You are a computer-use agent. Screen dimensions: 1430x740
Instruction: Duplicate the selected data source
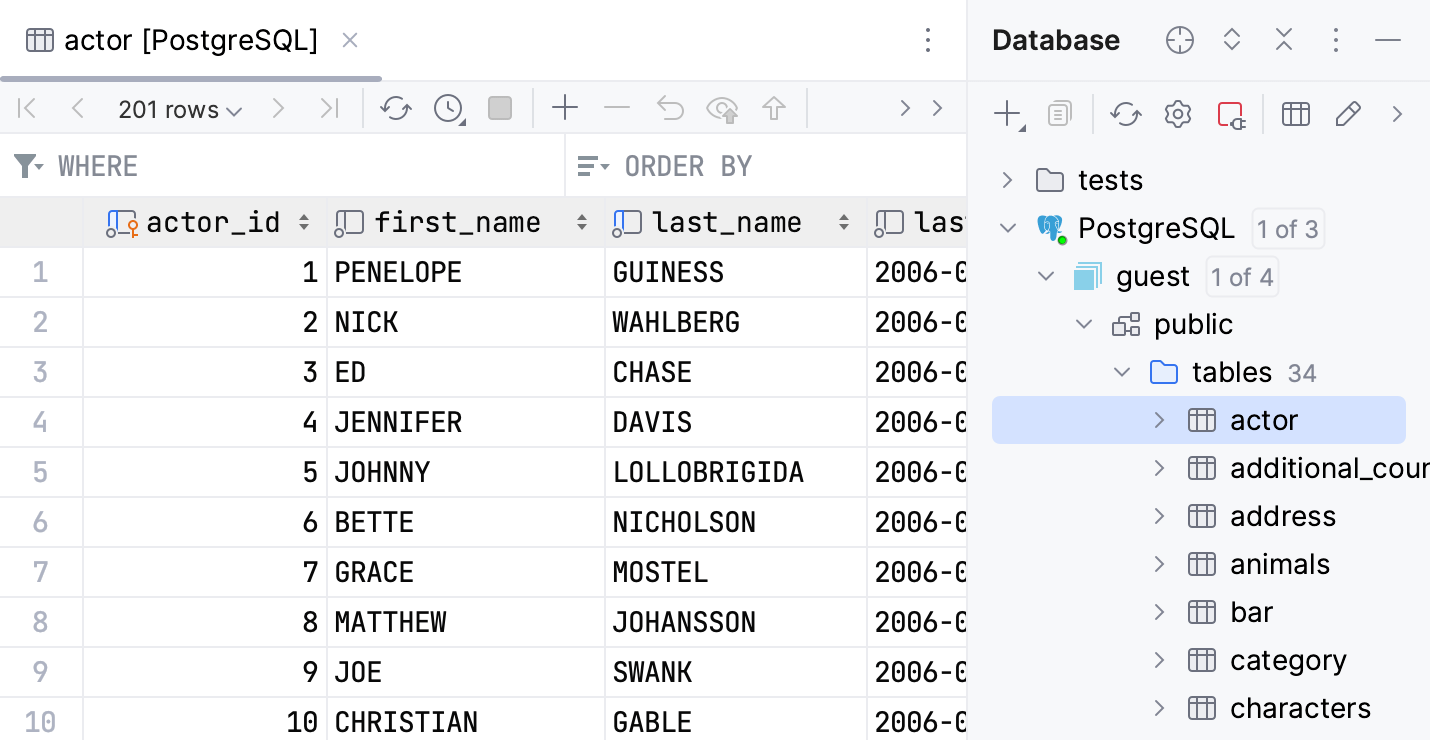(x=1059, y=114)
